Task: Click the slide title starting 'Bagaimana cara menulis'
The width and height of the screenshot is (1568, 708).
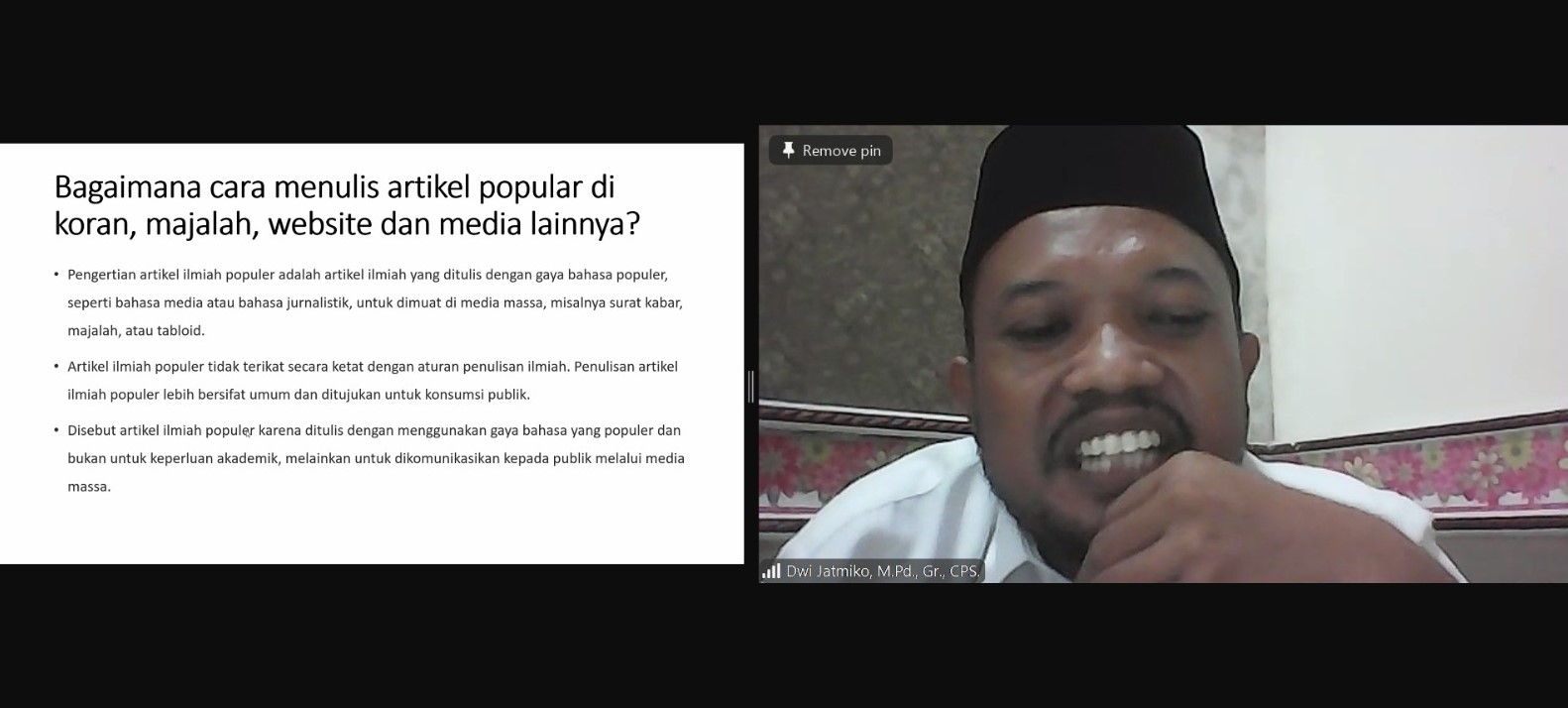Action: click(347, 205)
